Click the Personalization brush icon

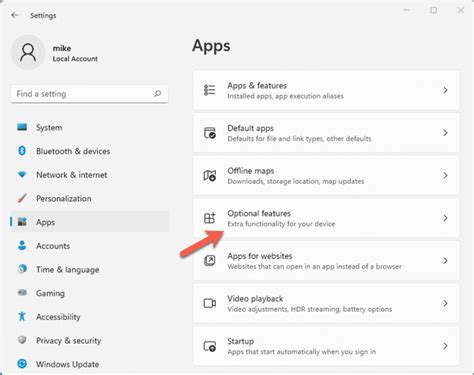click(22, 198)
